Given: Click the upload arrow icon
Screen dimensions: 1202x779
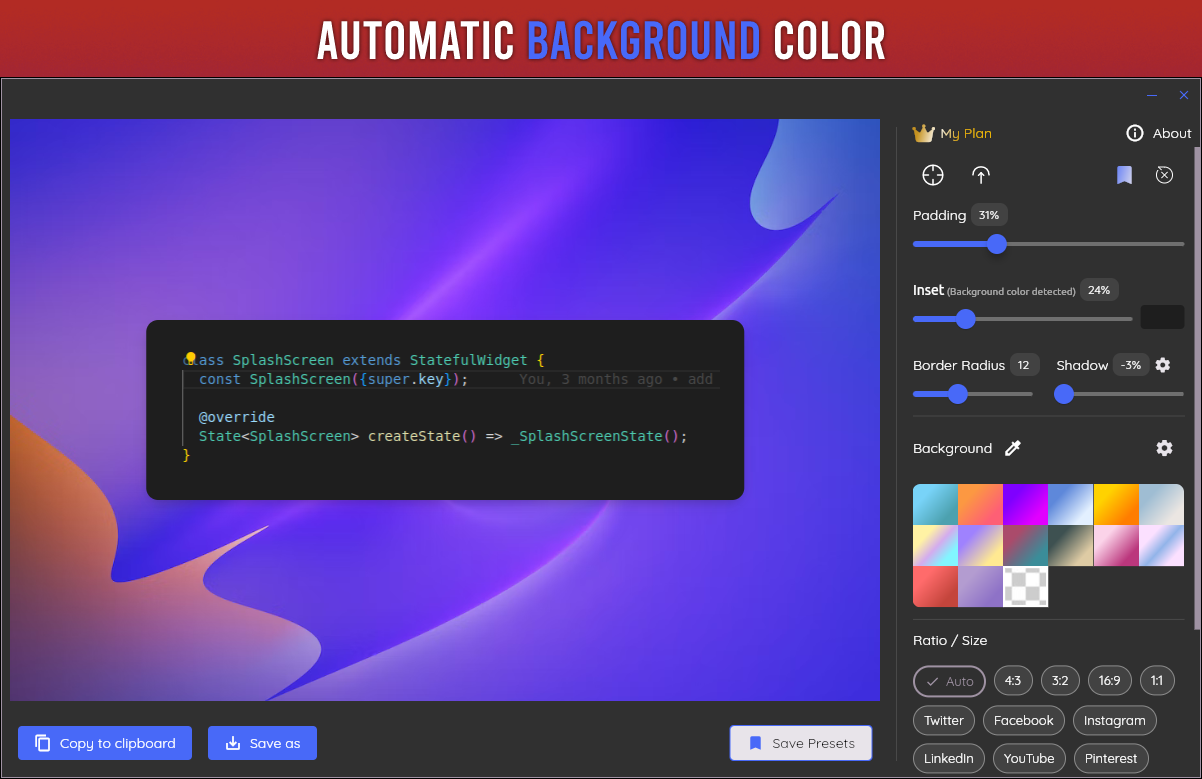Looking at the screenshot, I should [x=981, y=175].
